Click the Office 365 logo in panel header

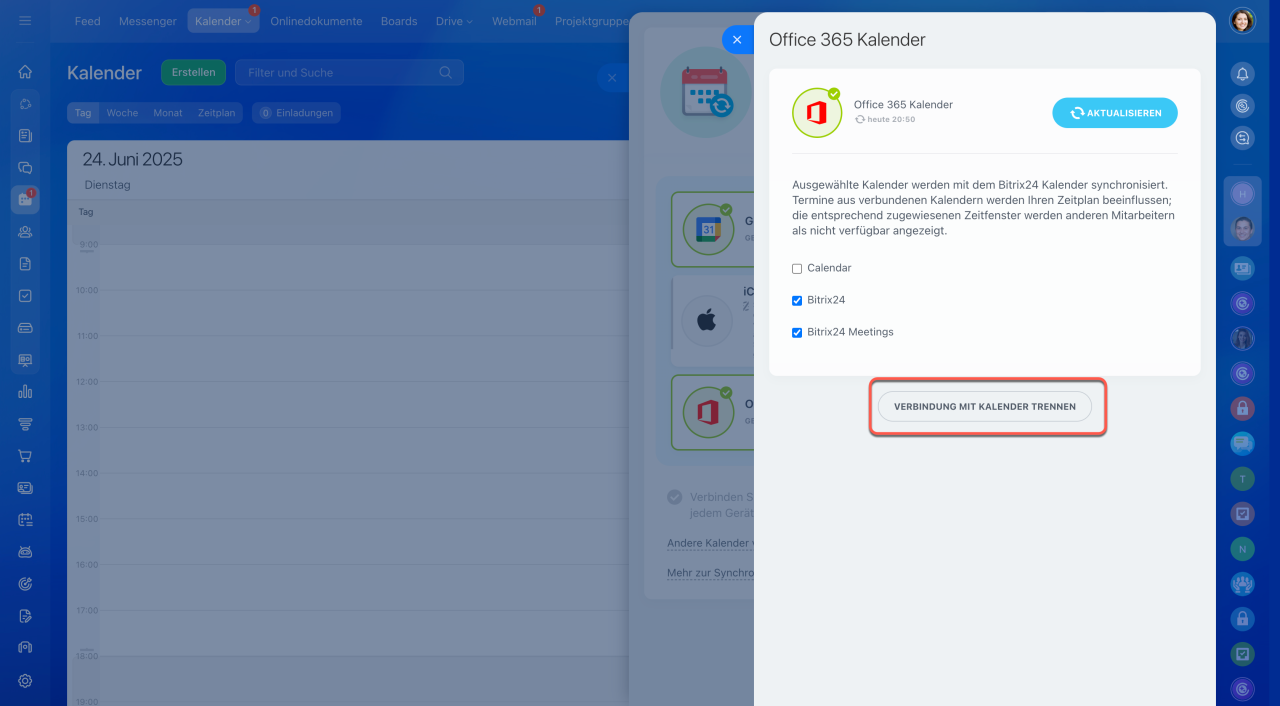(x=817, y=113)
